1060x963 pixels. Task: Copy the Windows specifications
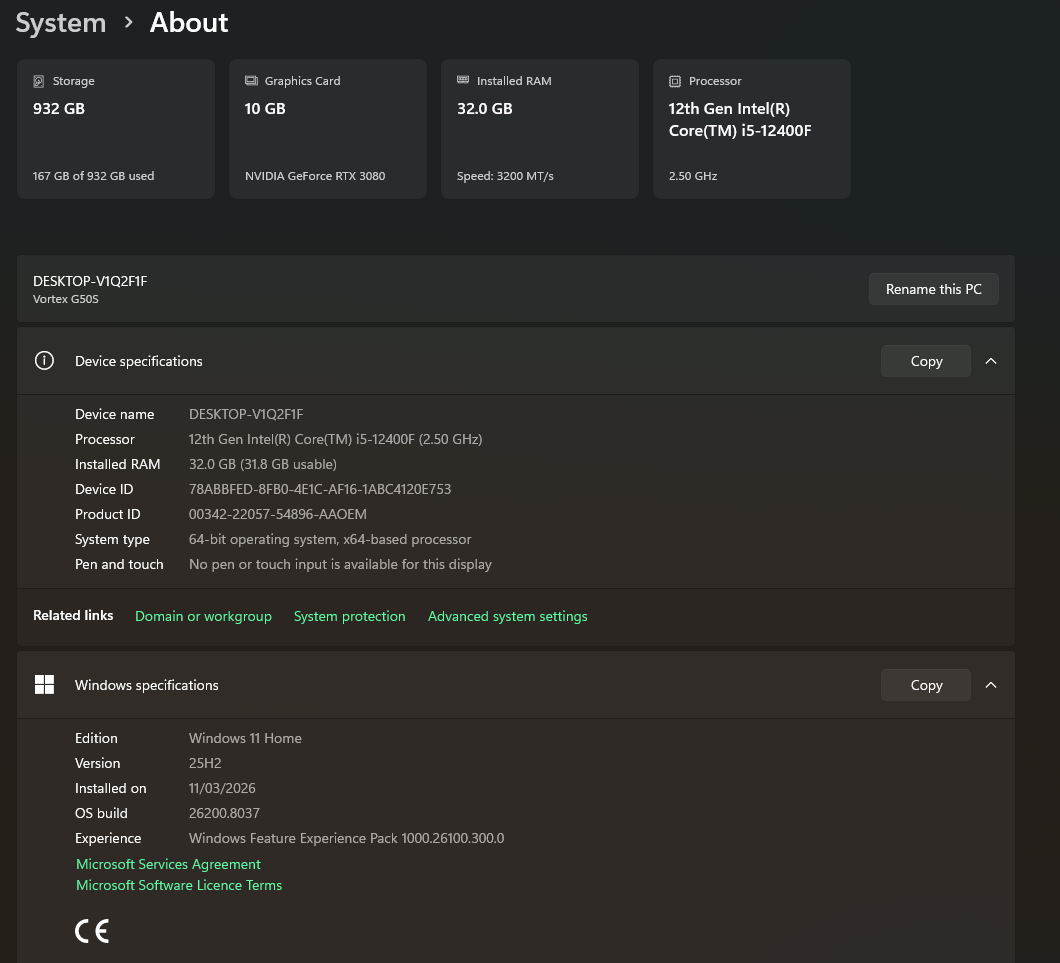(x=925, y=684)
